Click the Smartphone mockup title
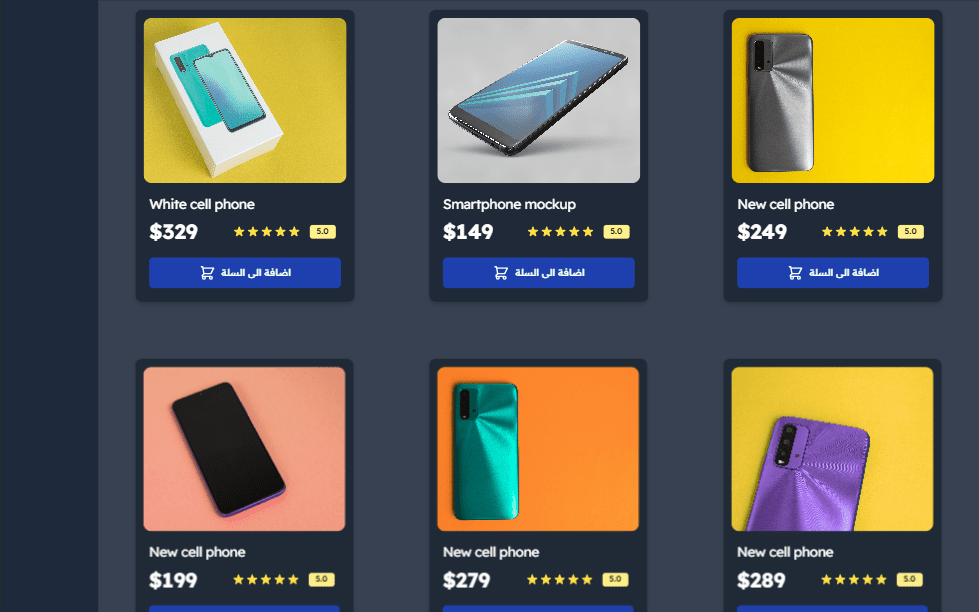This screenshot has height=612, width=979. [509, 204]
